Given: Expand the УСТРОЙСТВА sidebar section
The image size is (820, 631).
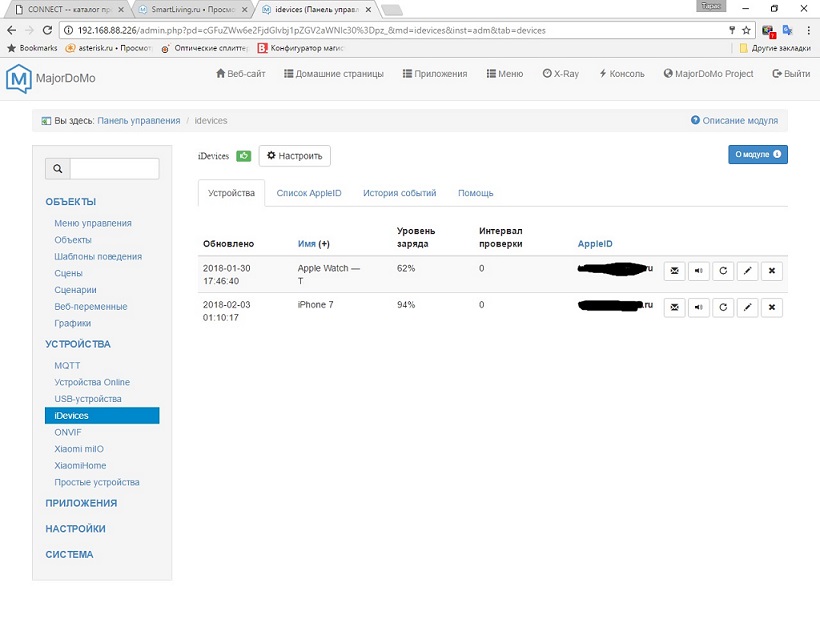Looking at the screenshot, I should point(78,344).
